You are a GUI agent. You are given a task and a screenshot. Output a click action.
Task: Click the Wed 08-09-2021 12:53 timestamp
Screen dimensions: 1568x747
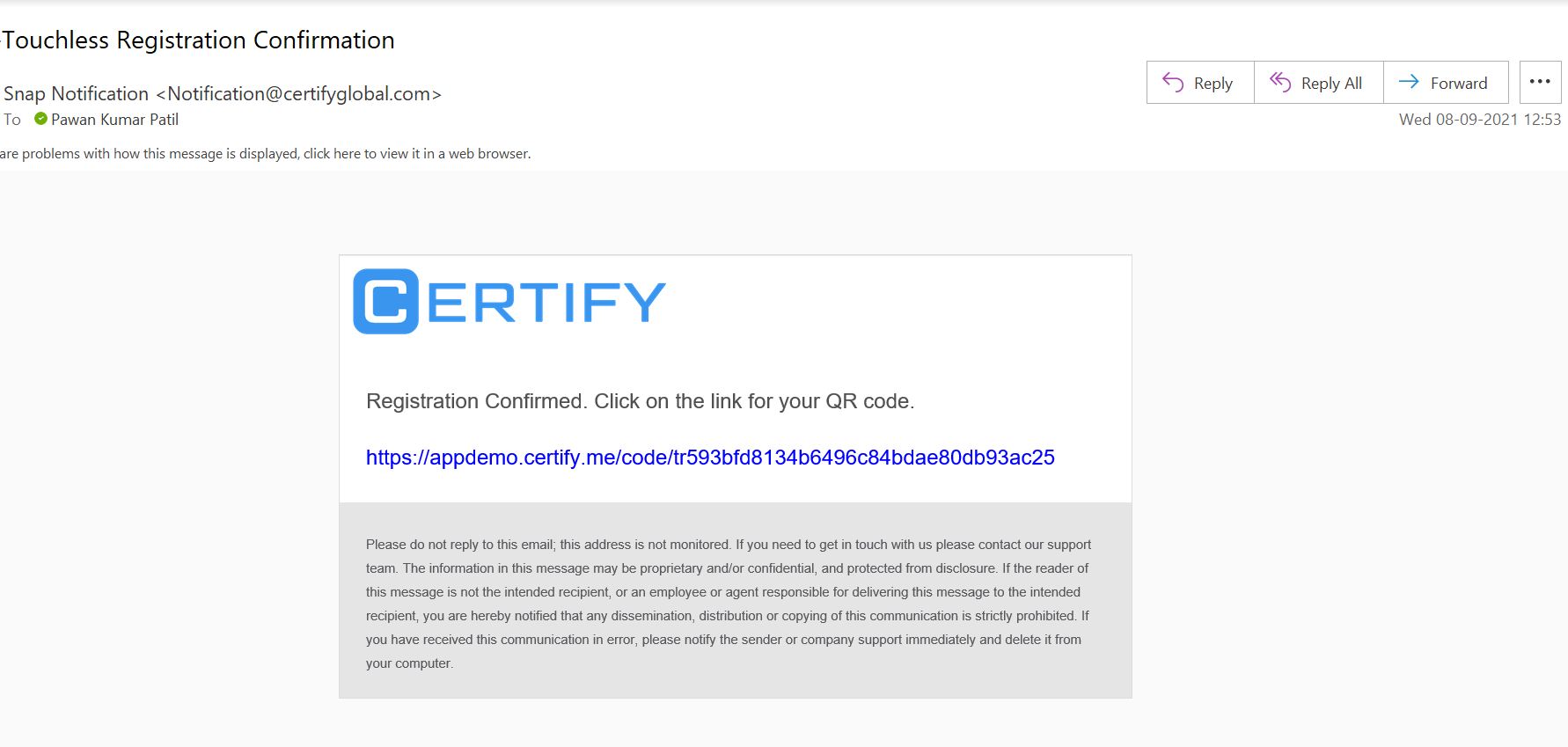click(x=1480, y=120)
